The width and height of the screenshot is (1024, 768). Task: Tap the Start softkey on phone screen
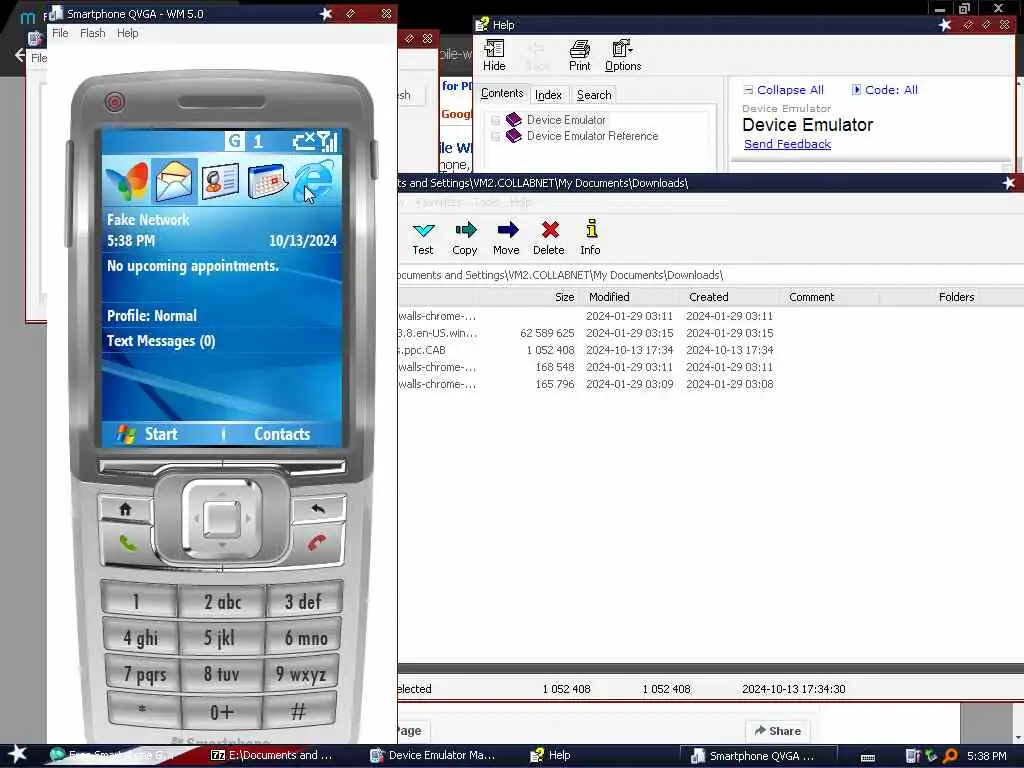pyautogui.click(x=148, y=434)
